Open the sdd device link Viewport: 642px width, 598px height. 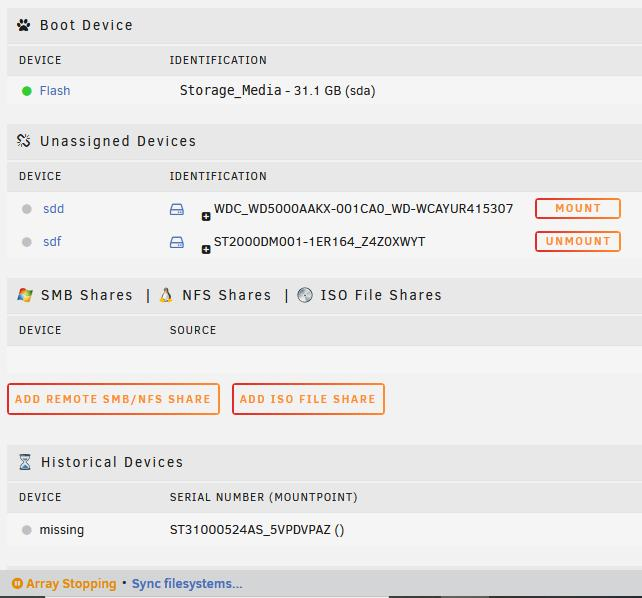(54, 209)
